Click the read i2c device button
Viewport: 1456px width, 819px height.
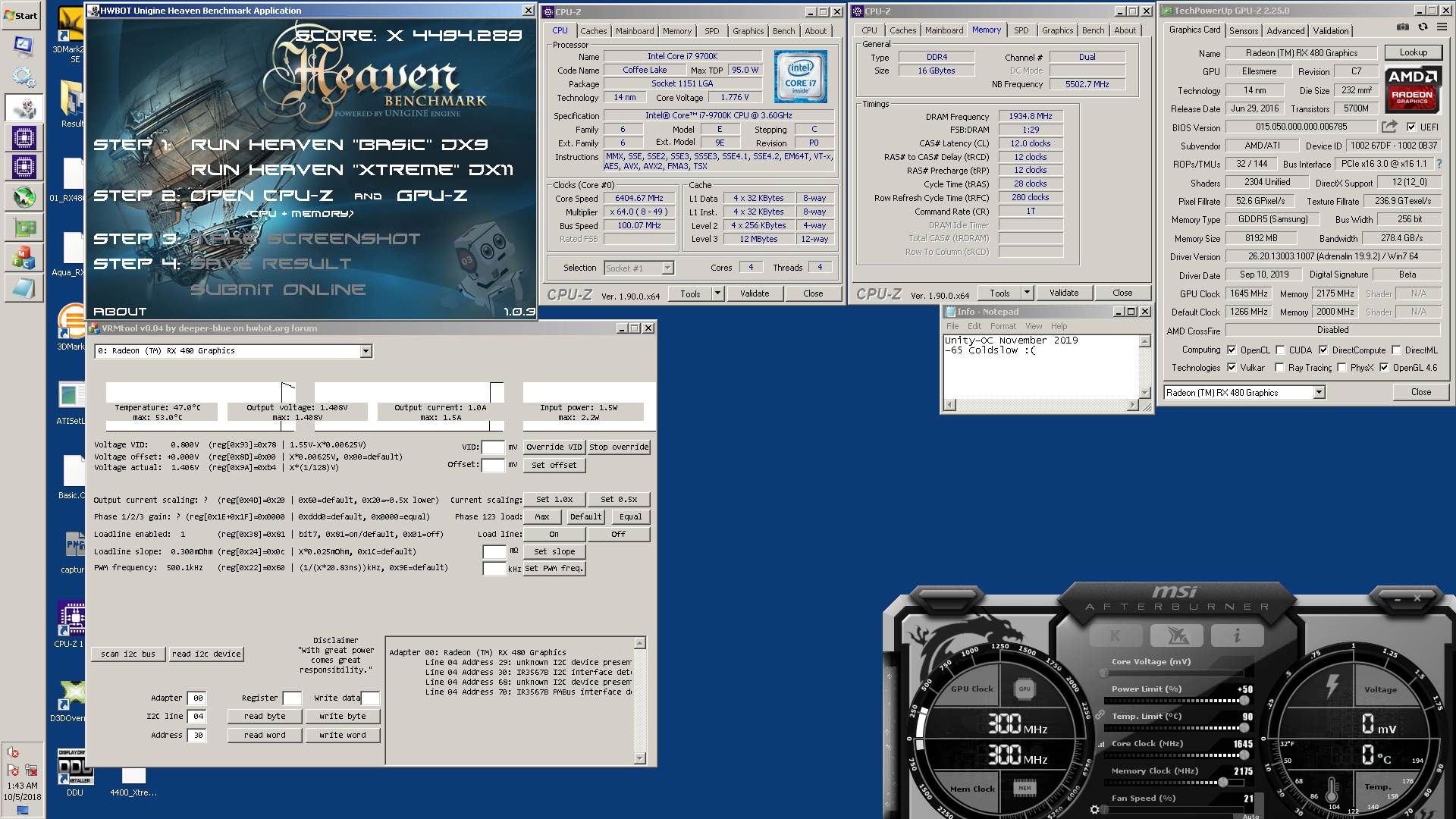pyautogui.click(x=206, y=654)
